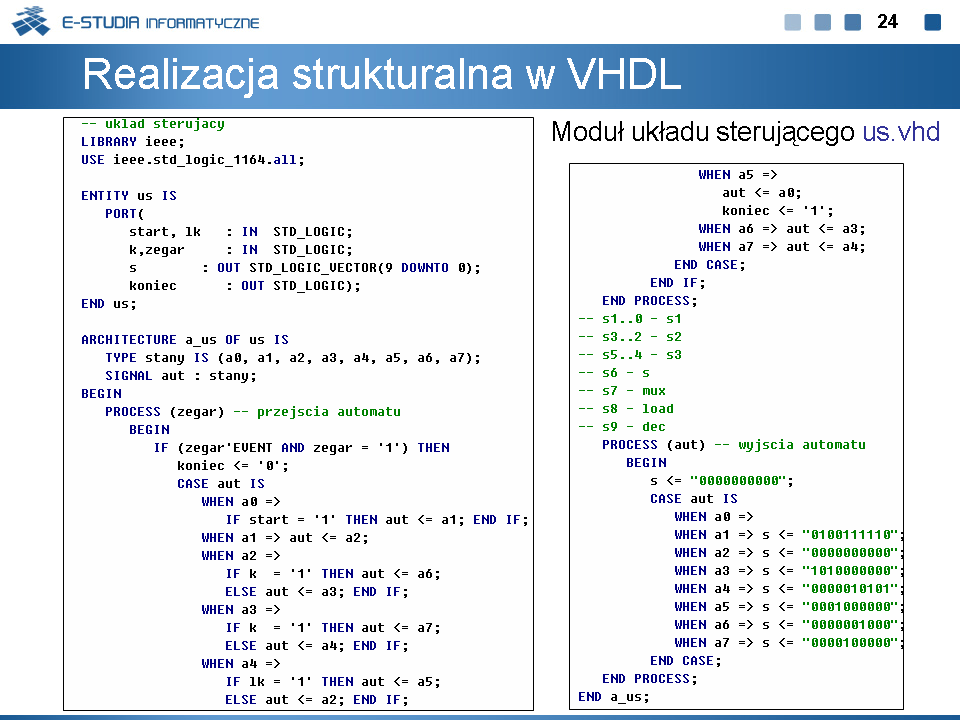Click 'WHEN a1 => s <= "0100111110"' line

(x=789, y=534)
